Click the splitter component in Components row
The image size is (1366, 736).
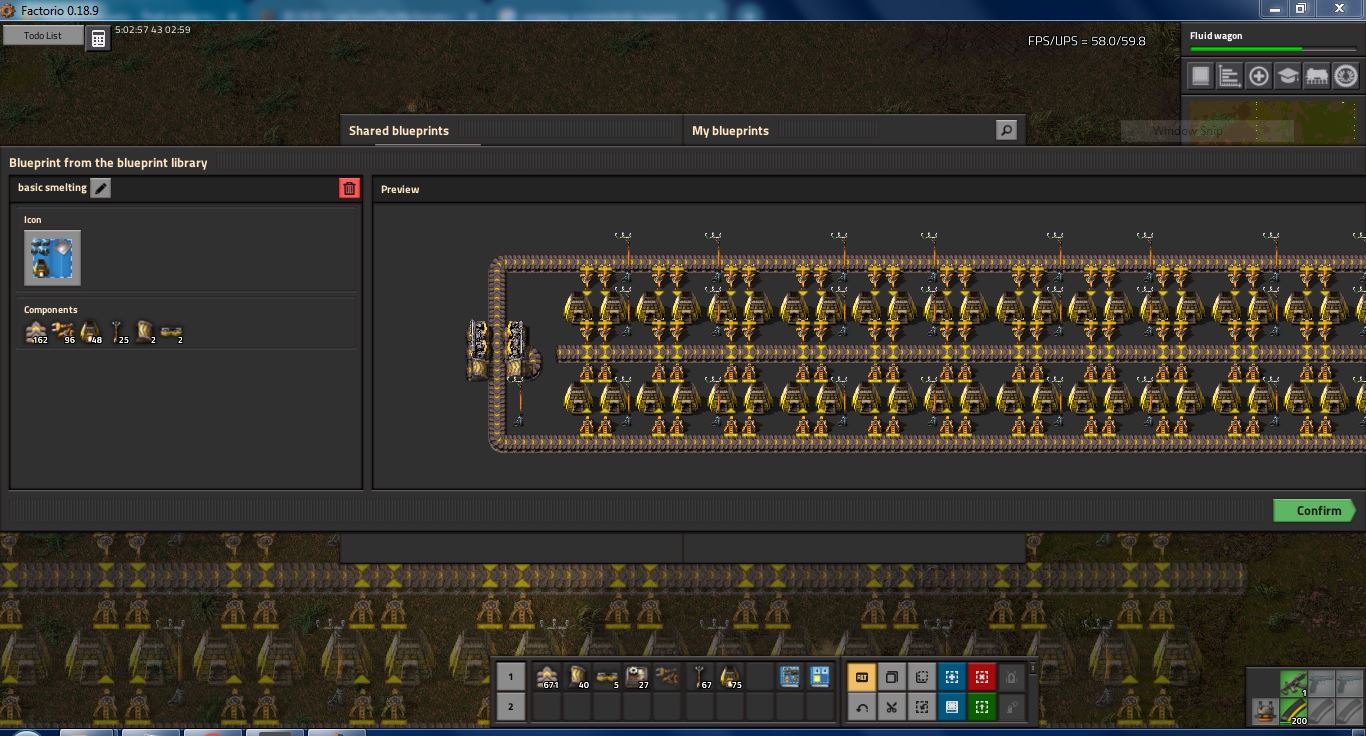click(x=146, y=332)
